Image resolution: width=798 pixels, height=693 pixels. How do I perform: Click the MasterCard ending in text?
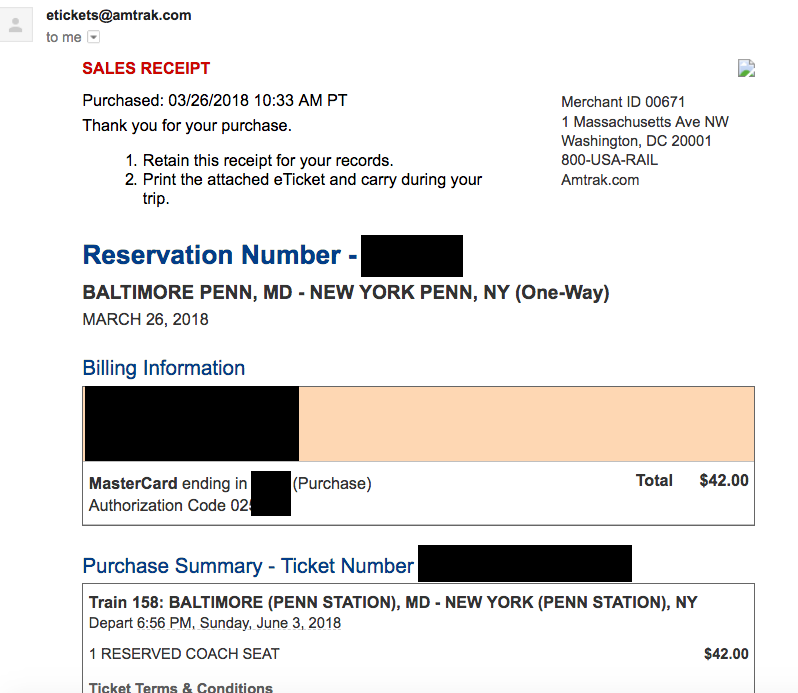[168, 483]
